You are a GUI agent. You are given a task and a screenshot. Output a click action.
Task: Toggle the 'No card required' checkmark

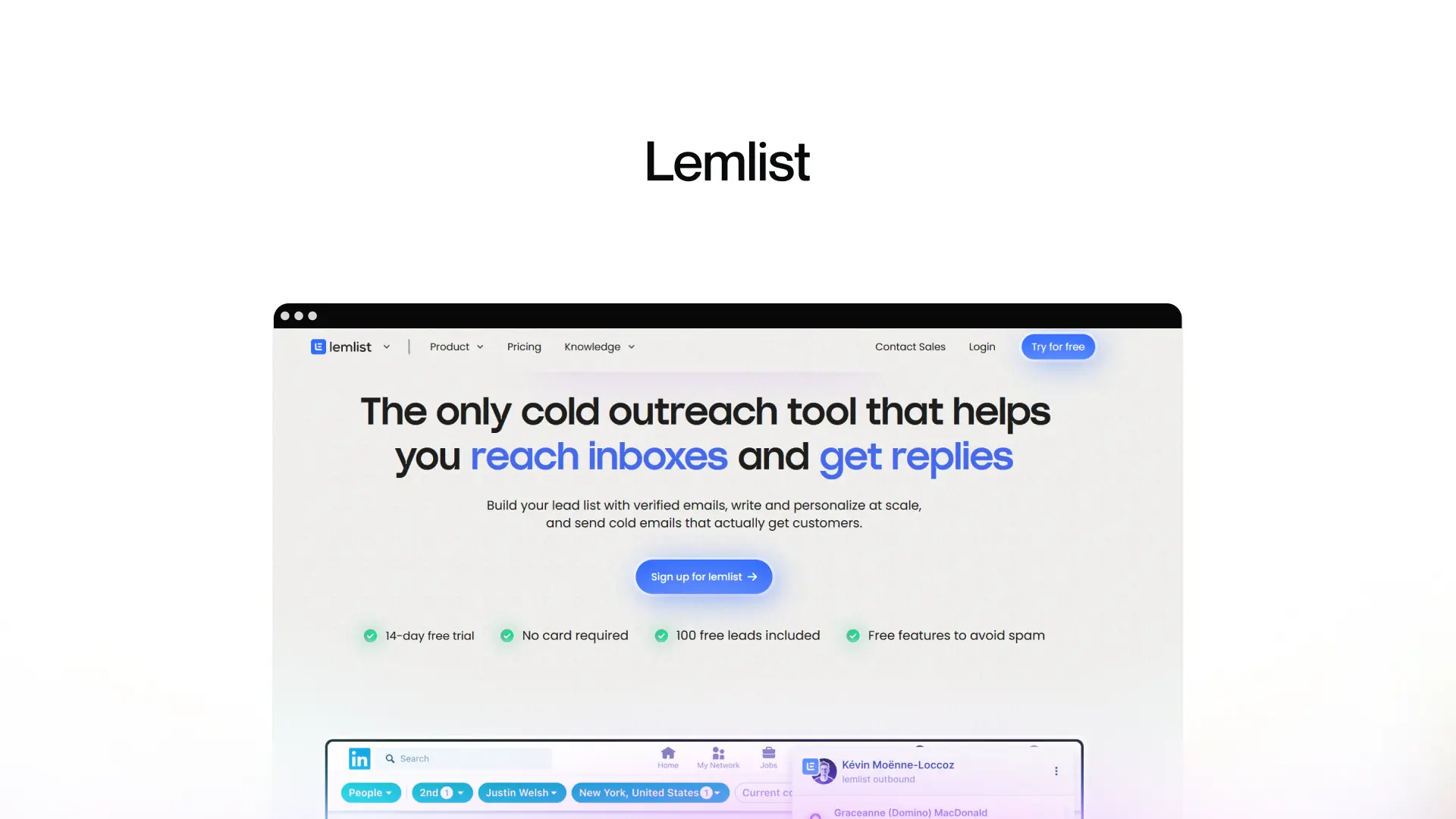point(506,635)
